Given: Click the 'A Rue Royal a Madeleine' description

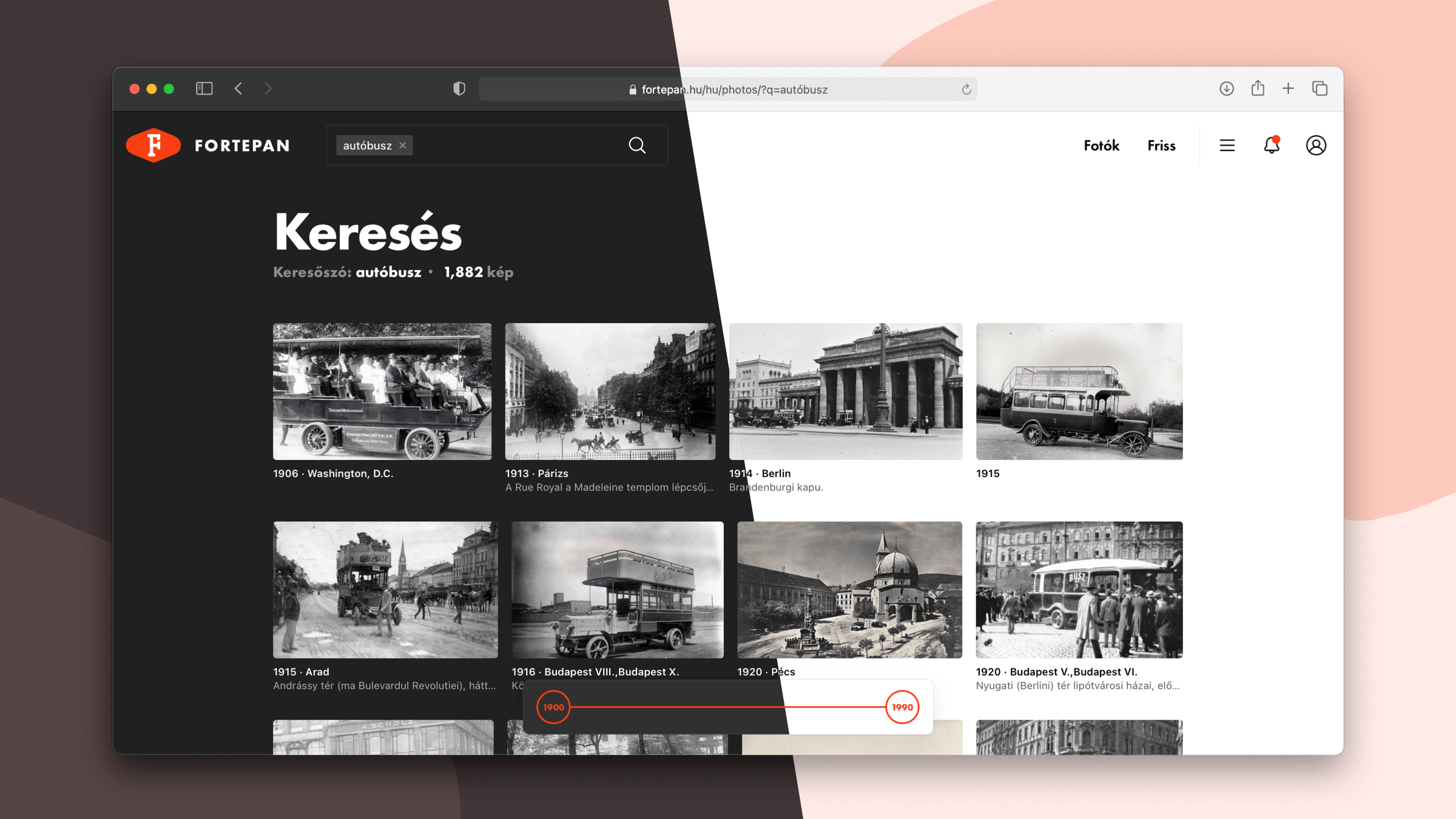Looking at the screenshot, I should point(609,488).
